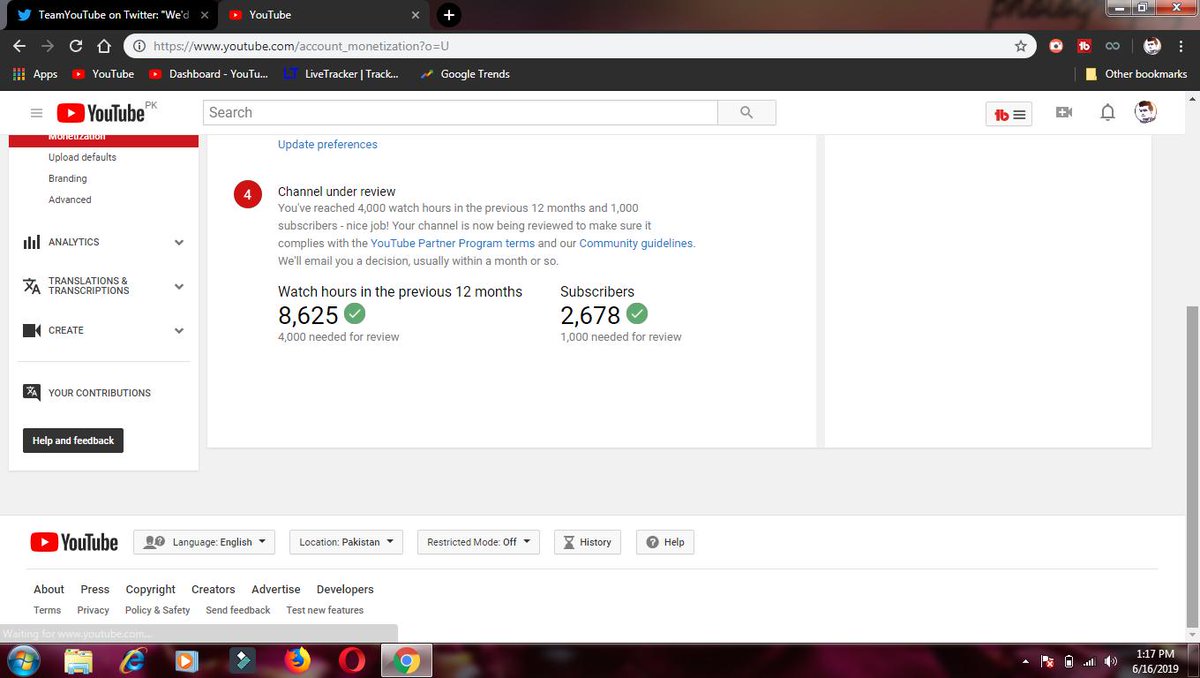Reload the page with refresh icon
This screenshot has height=678, width=1200.
pos(76,46)
